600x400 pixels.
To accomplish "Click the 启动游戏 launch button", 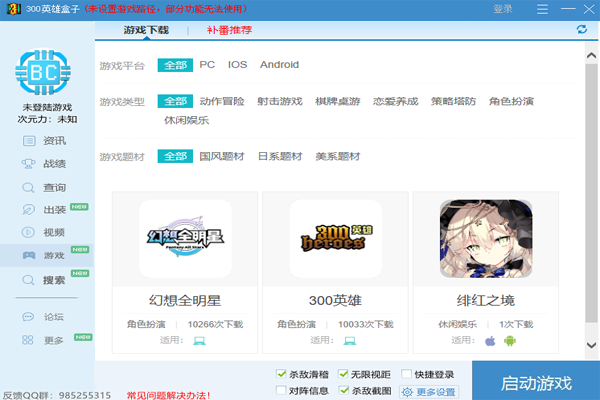I will (x=536, y=380).
